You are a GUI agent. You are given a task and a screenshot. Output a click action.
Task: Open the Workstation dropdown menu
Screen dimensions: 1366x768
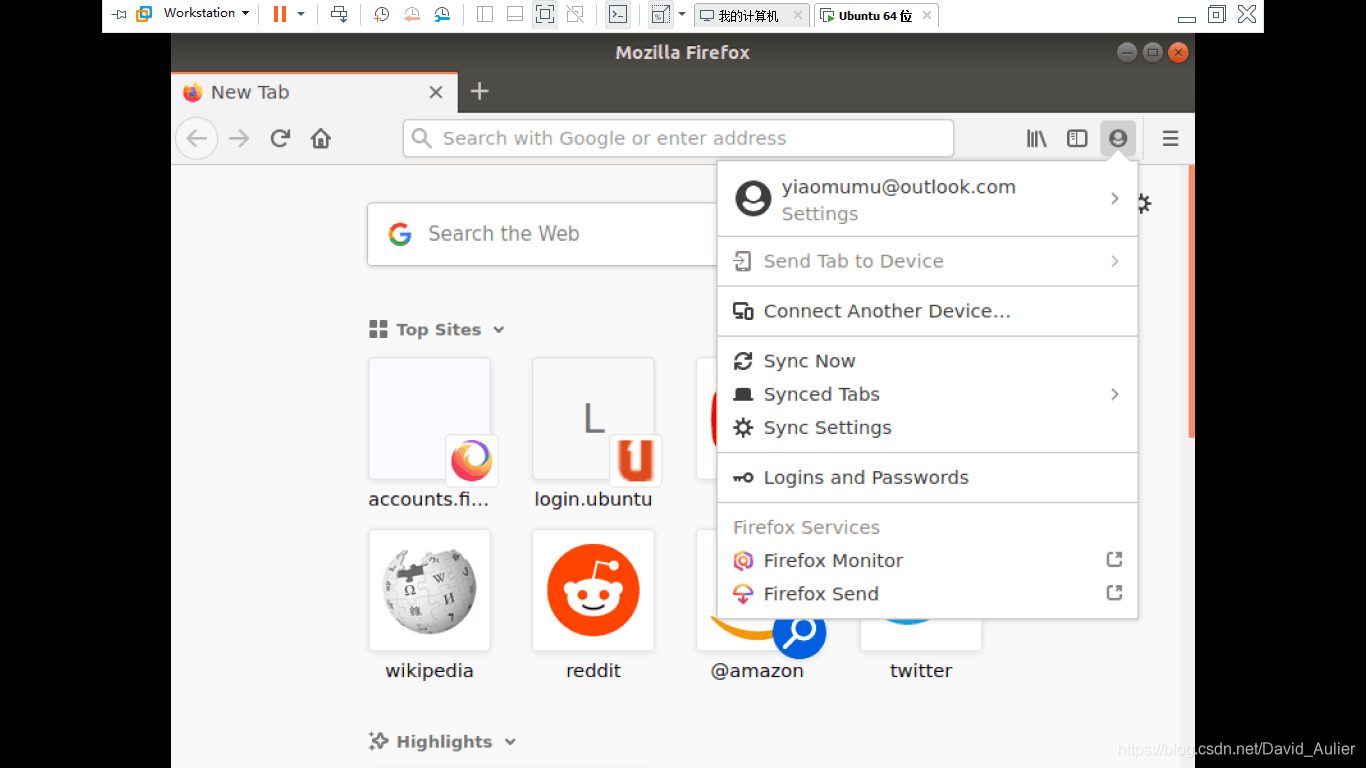tap(206, 13)
